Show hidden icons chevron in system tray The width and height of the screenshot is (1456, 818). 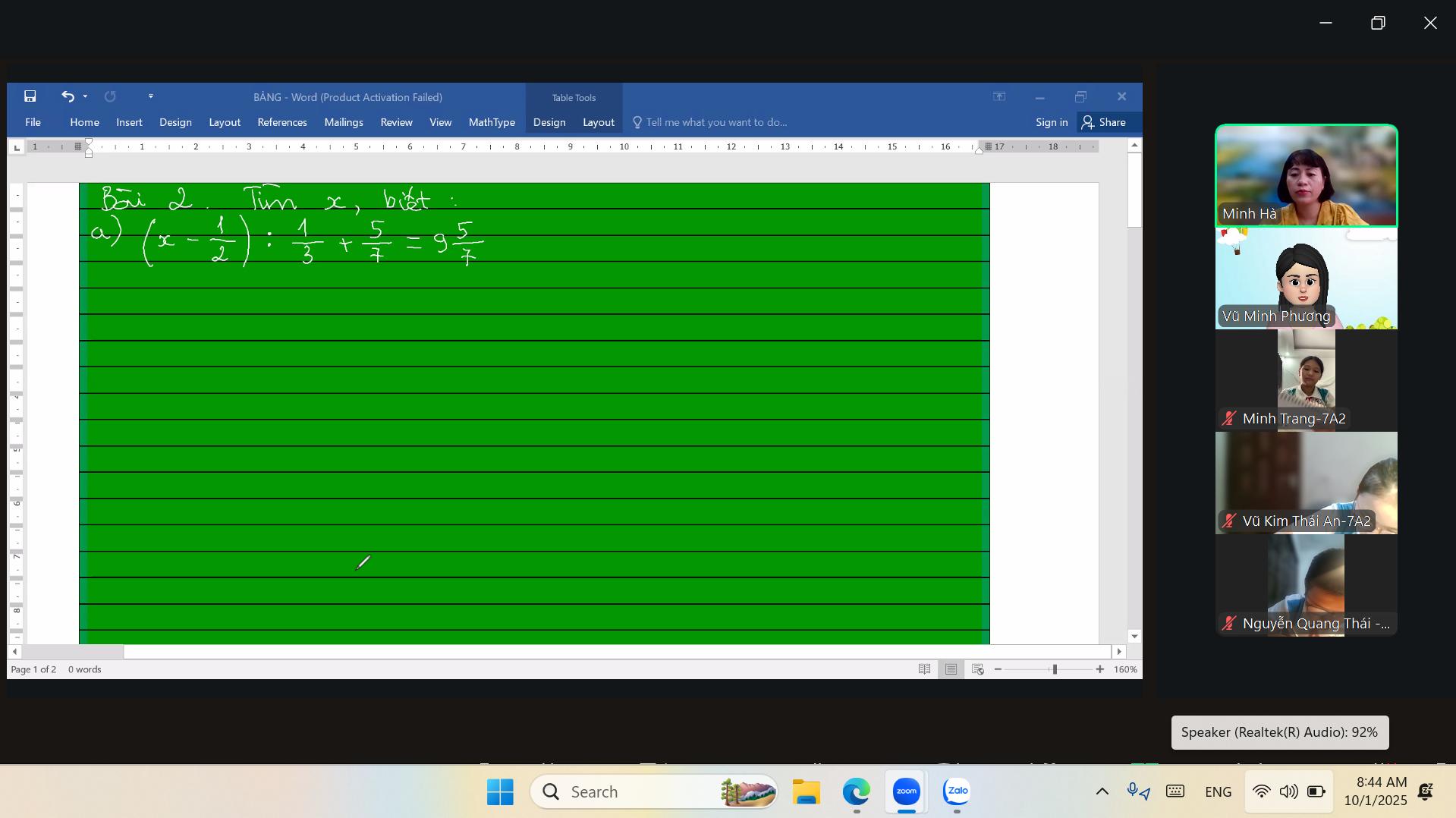tap(1102, 791)
